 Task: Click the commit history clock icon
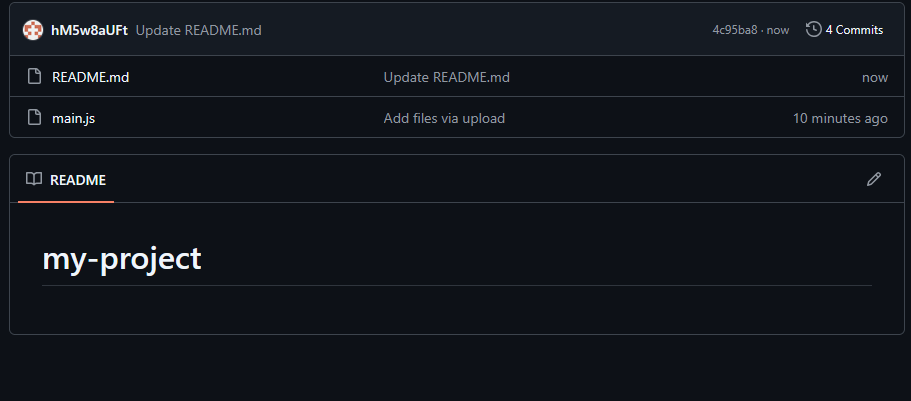(813, 30)
